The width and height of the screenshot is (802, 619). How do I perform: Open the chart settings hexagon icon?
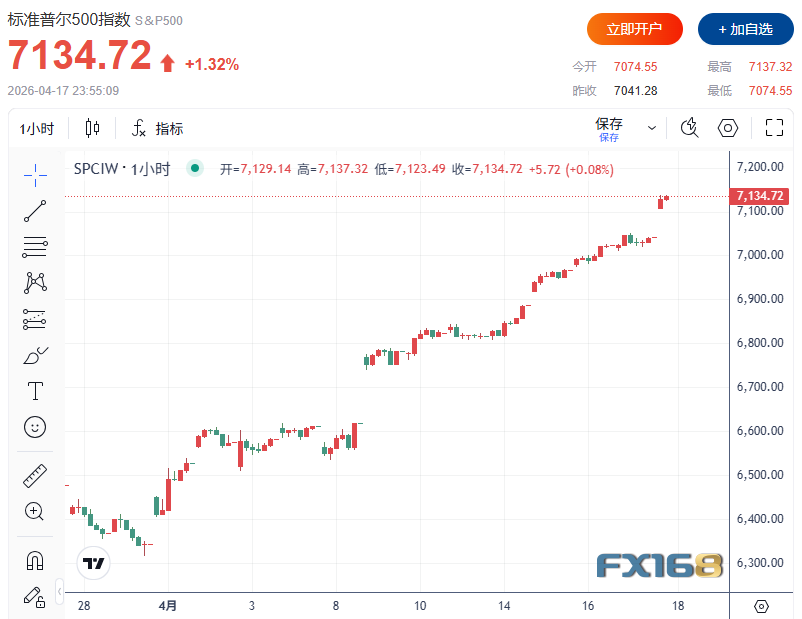point(728,128)
